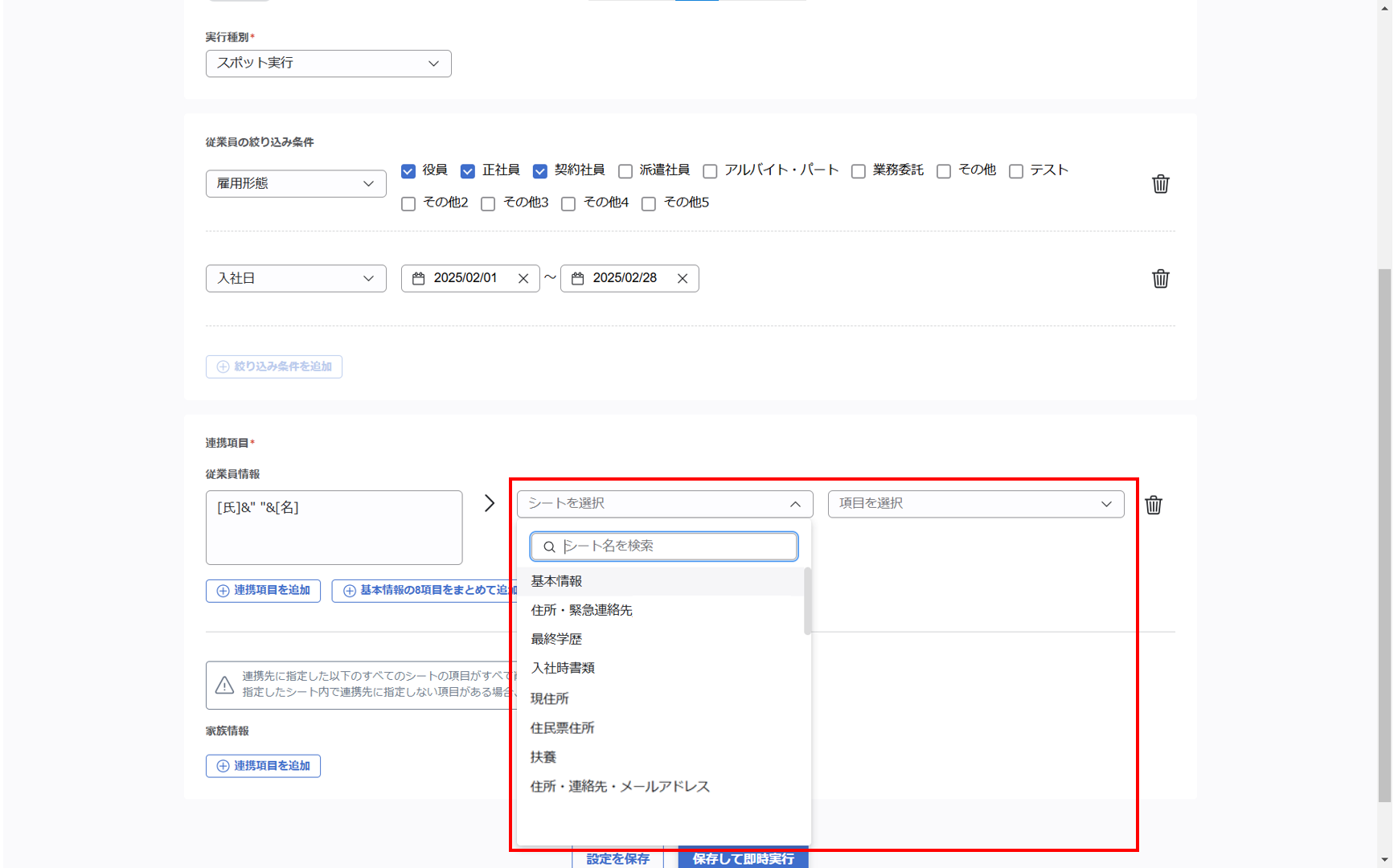Uncheck the 契約社員 checkbox
Image resolution: width=1394 pixels, height=868 pixels.
[540, 171]
